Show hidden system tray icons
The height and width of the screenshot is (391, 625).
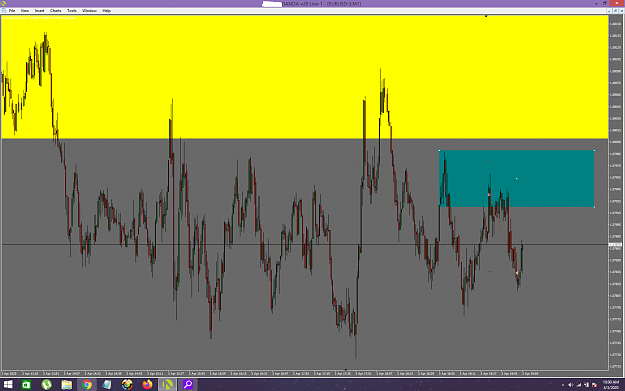coord(563,385)
